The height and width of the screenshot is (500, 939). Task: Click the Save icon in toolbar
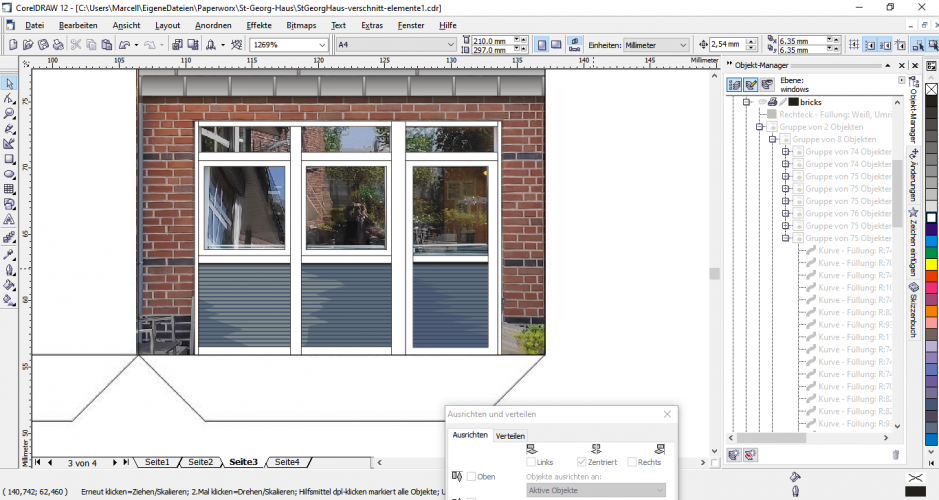click(x=43, y=45)
